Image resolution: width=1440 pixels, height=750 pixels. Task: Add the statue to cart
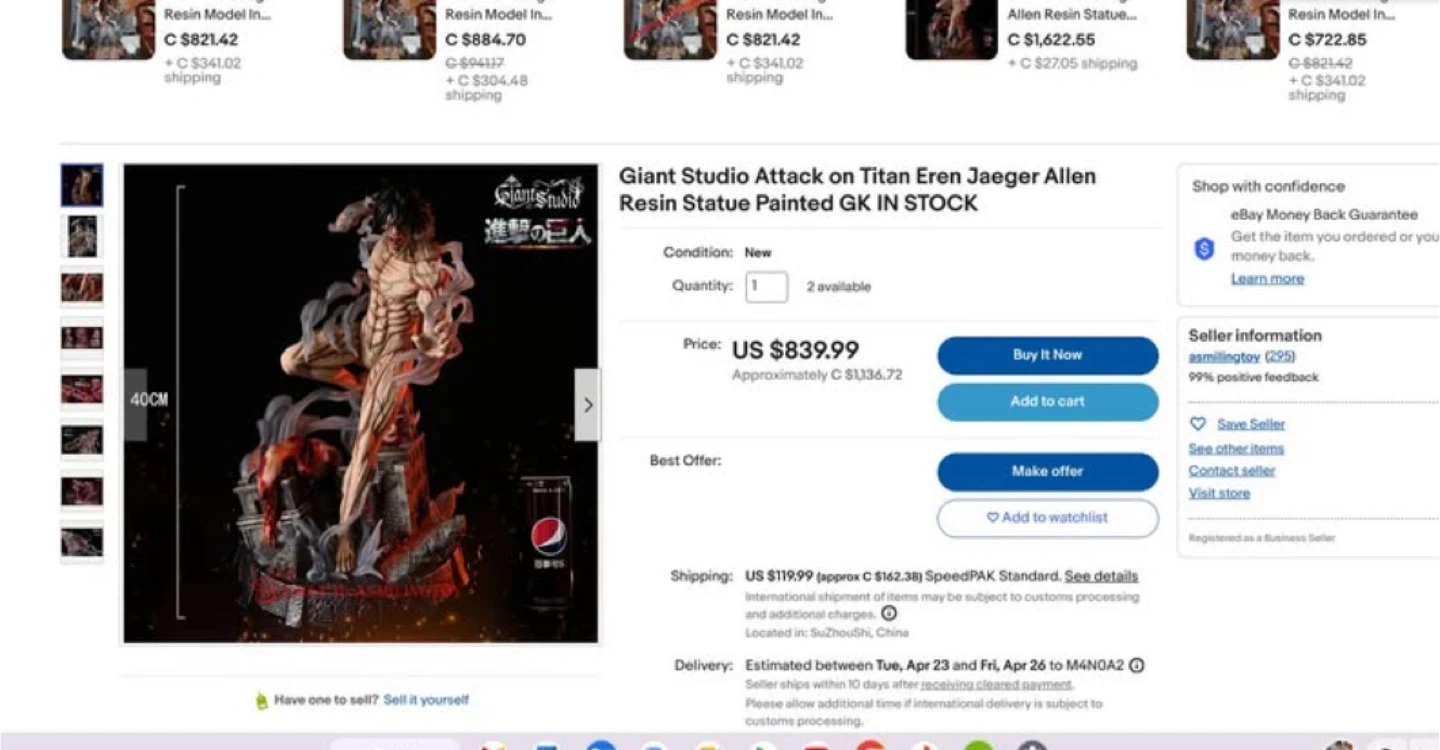(x=1047, y=402)
